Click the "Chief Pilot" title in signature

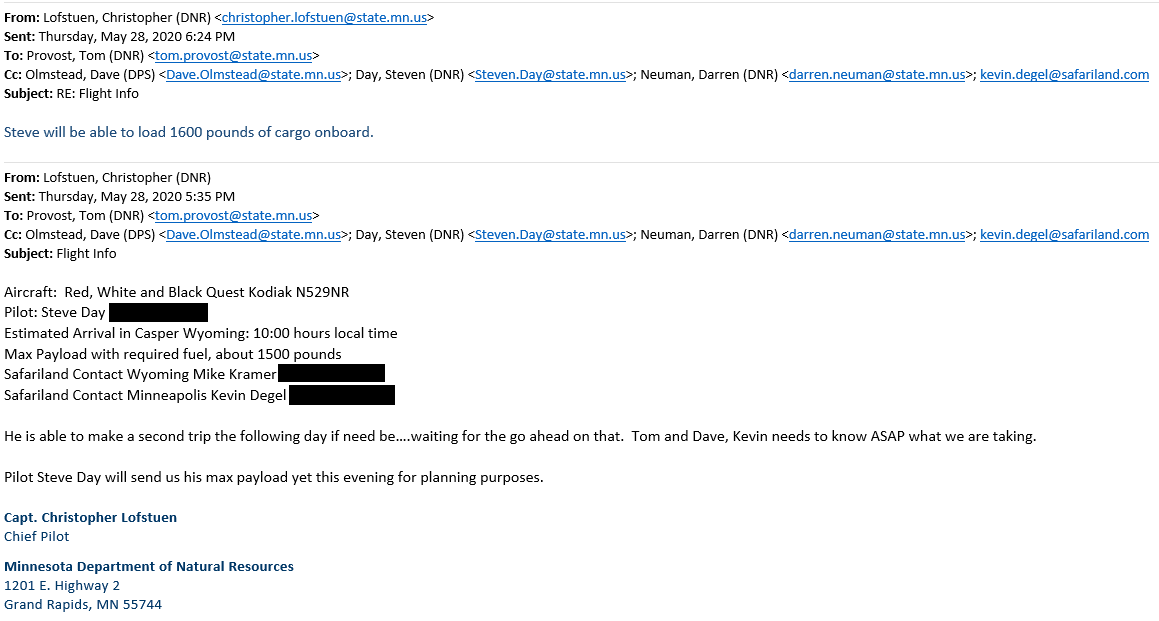pos(37,536)
